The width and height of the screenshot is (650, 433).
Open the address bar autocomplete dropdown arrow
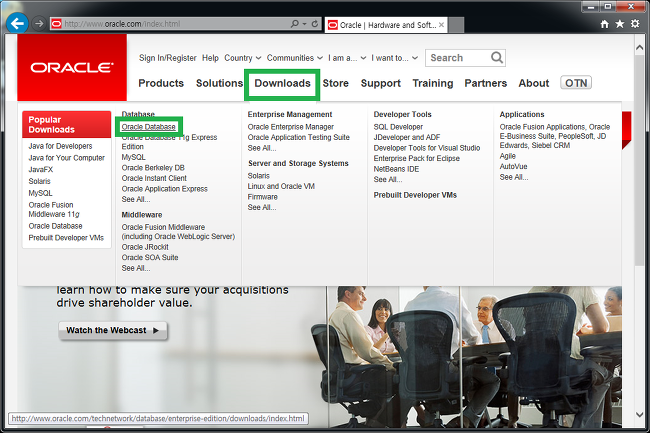304,24
